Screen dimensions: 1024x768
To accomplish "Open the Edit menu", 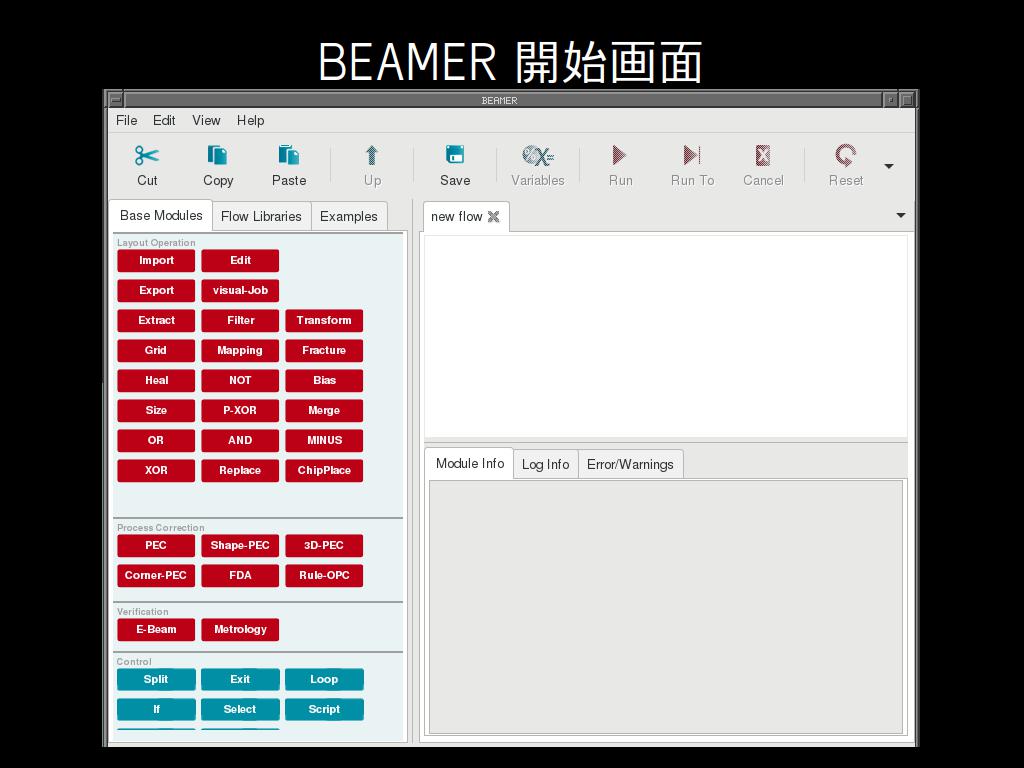I will (164, 120).
